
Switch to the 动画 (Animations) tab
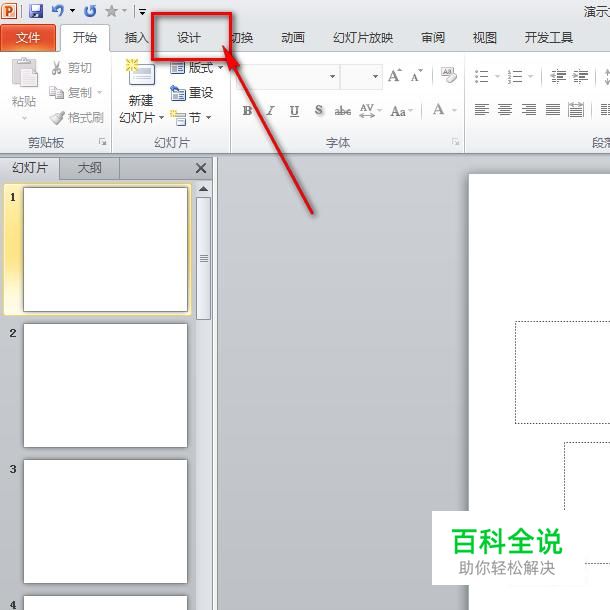[293, 38]
